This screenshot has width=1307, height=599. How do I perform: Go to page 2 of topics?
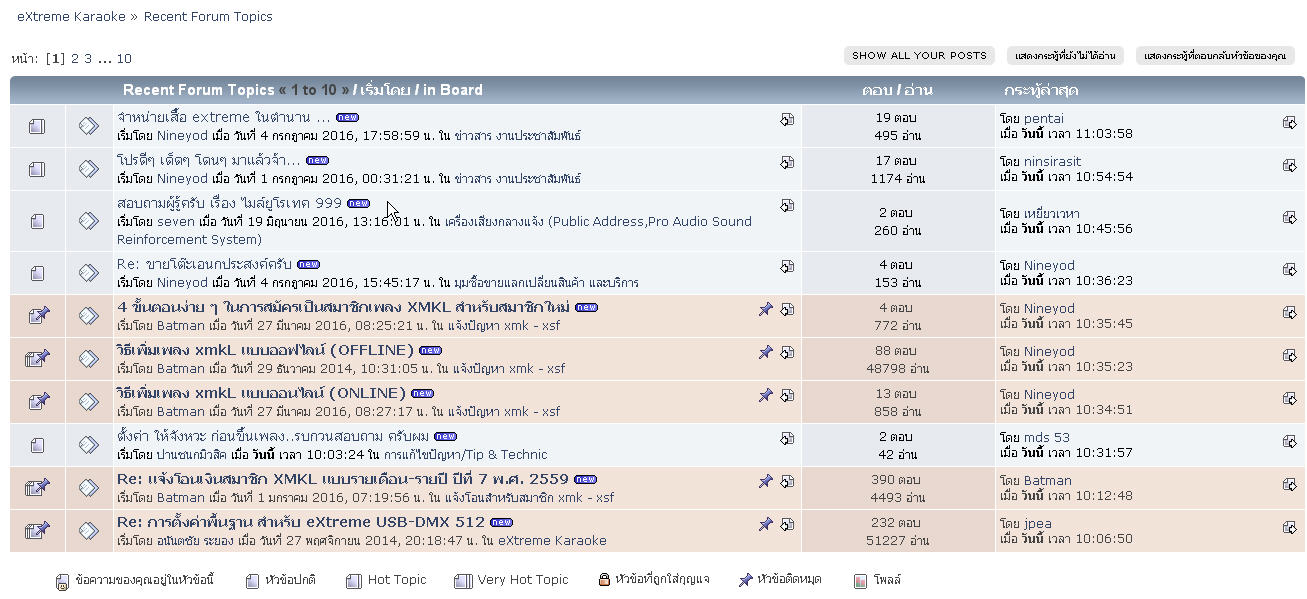pyautogui.click(x=75, y=58)
